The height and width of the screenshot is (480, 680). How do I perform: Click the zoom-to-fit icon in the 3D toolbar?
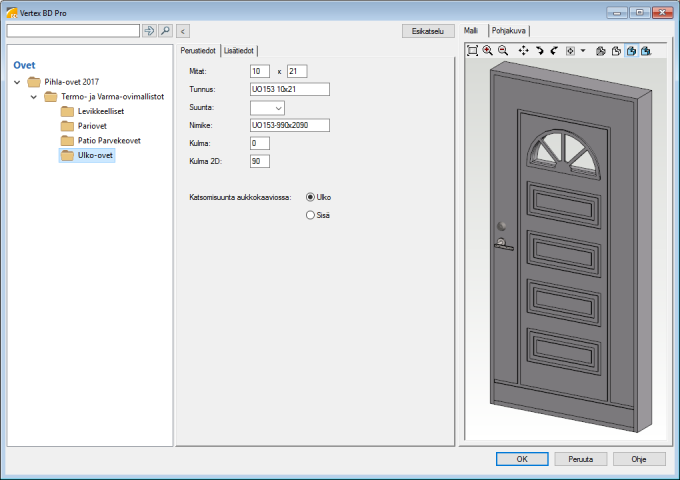pos(473,50)
